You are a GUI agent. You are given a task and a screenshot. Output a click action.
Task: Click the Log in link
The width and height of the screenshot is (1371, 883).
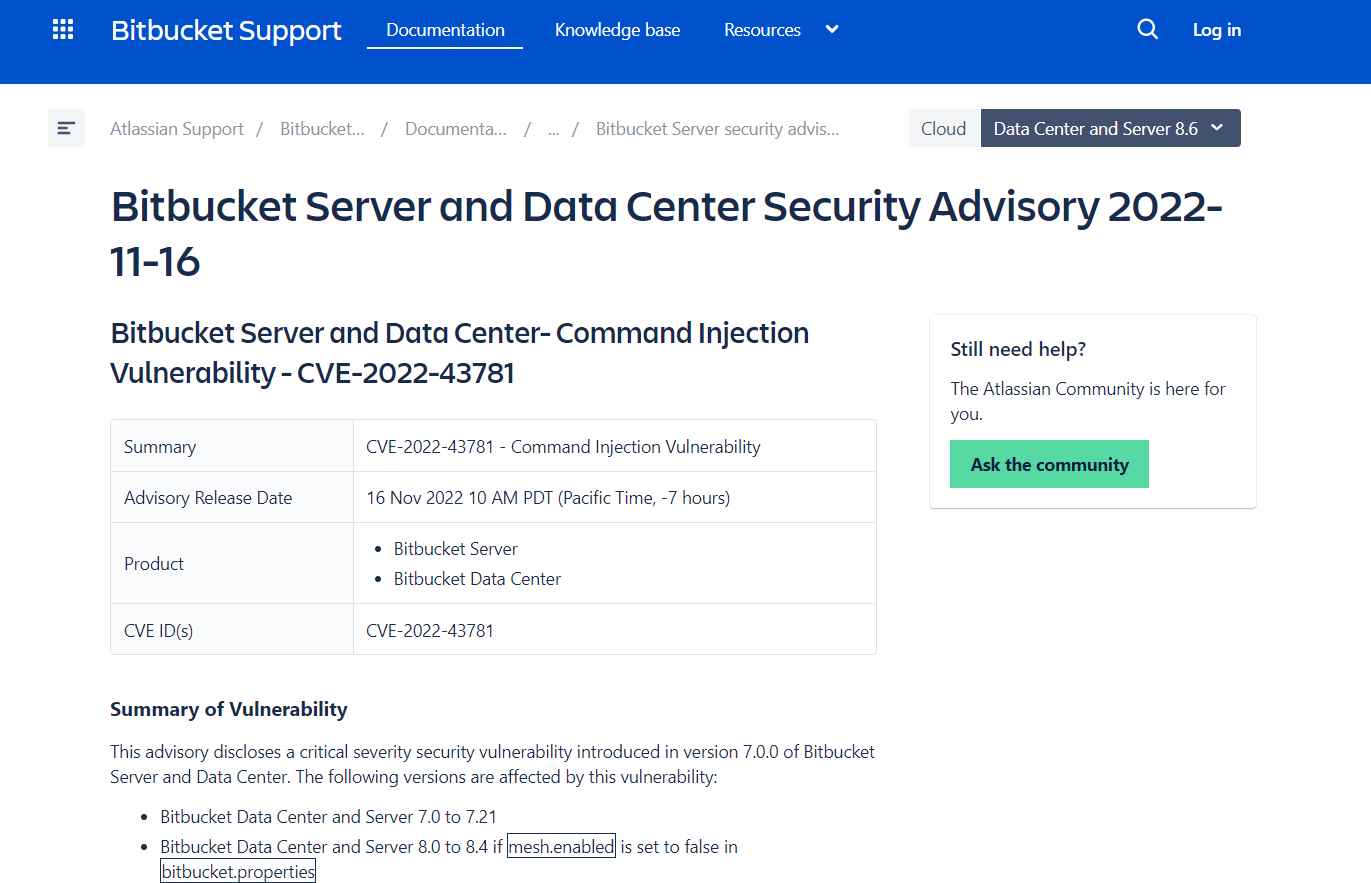[1216, 30]
